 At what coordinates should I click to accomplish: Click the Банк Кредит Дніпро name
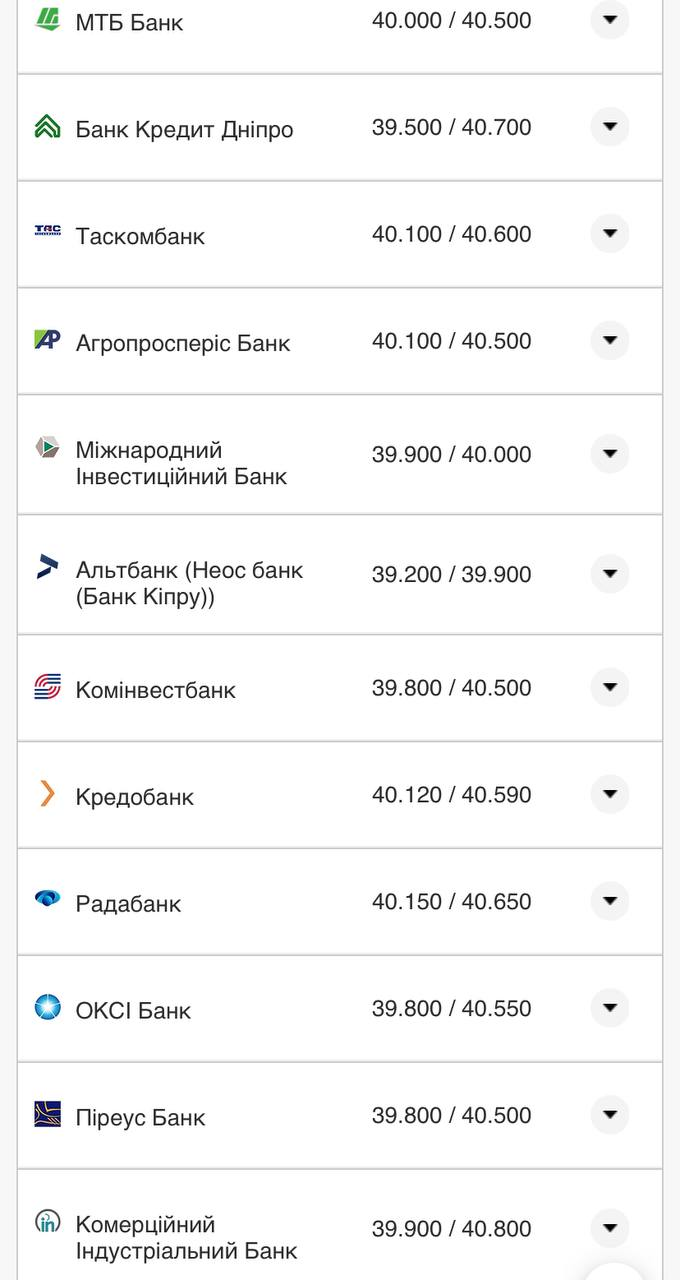183,128
